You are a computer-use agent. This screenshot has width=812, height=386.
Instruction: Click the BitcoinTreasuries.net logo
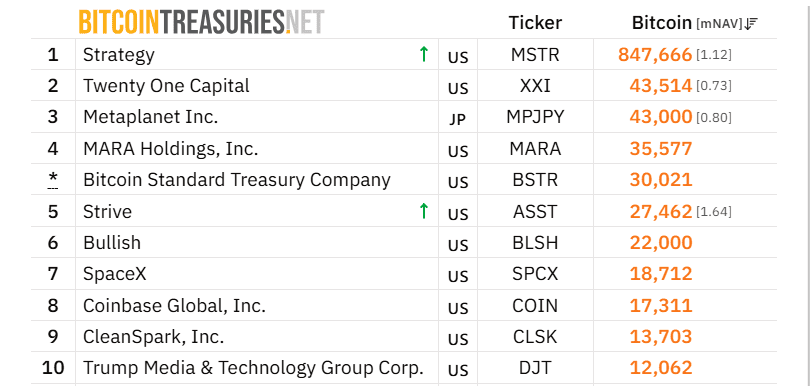[x=201, y=22]
